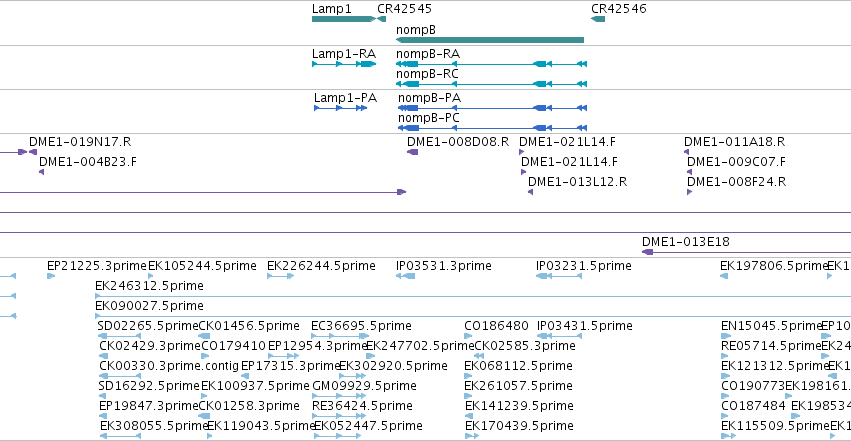Image resolution: width=851 pixels, height=441 pixels.
Task: Click the Lamp1 gene label
Action: (332, 9)
